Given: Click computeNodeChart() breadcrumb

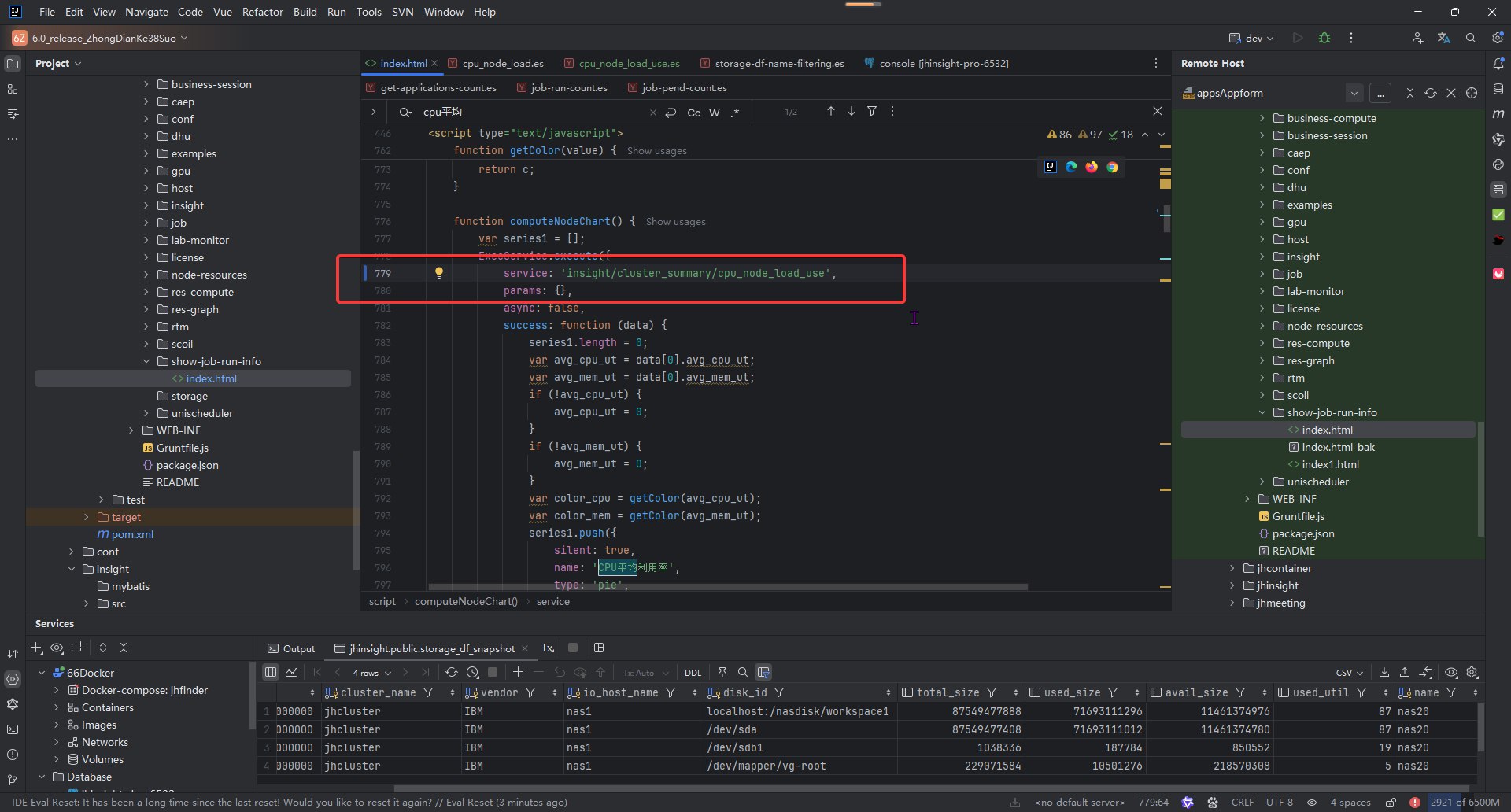Looking at the screenshot, I should pyautogui.click(x=466, y=601).
